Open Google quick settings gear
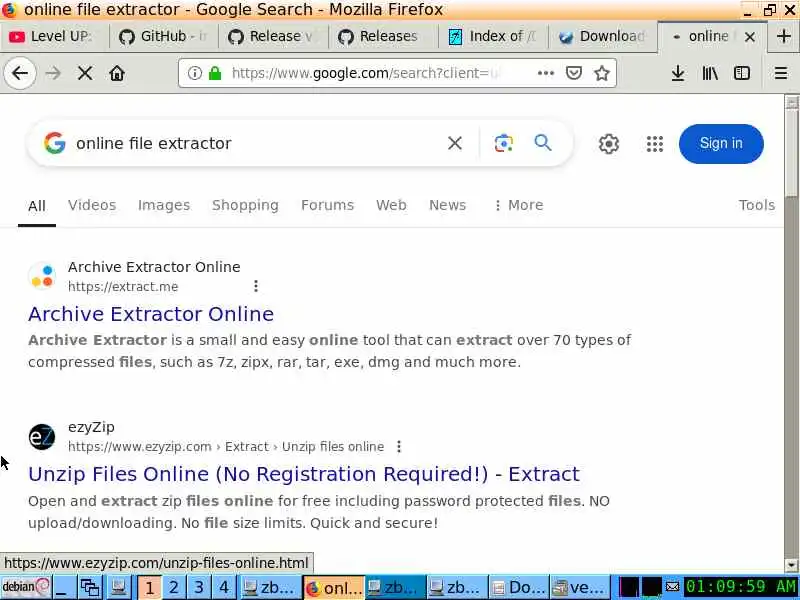This screenshot has height=600, width=800. (x=609, y=144)
